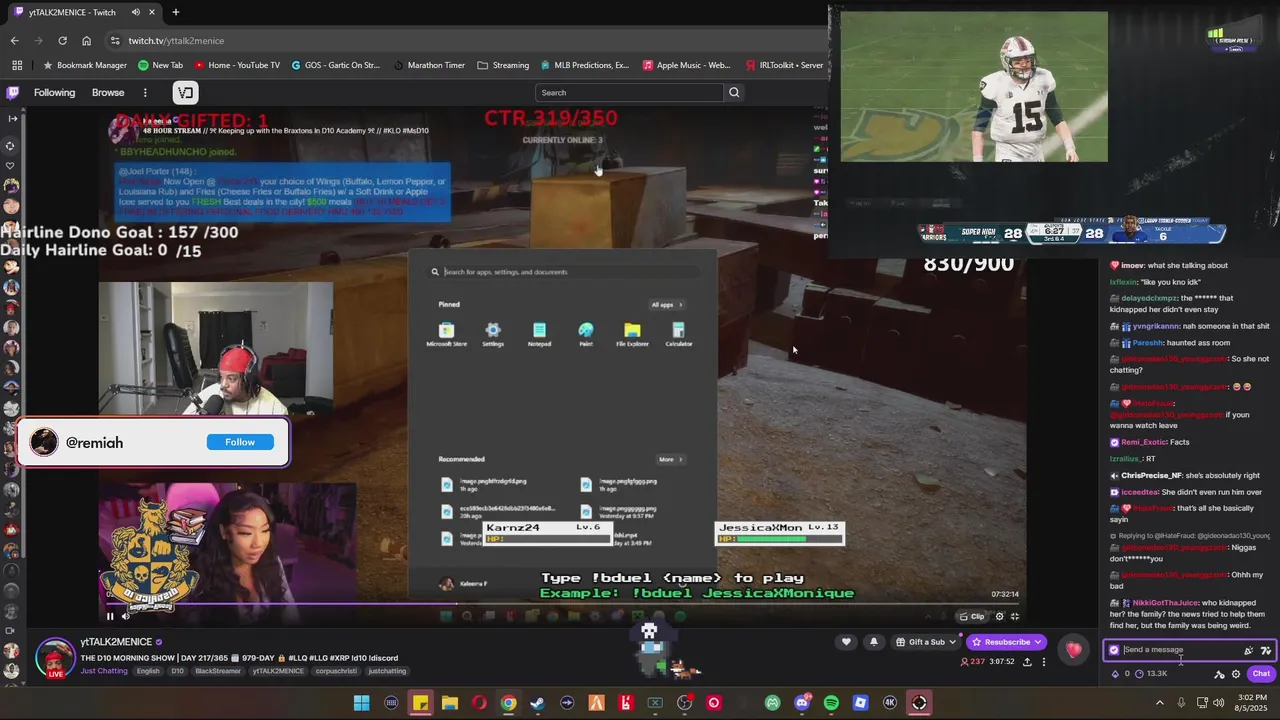Open Sticky Notes from the taskbar
Screen dimensions: 1280x720
click(x=420, y=703)
